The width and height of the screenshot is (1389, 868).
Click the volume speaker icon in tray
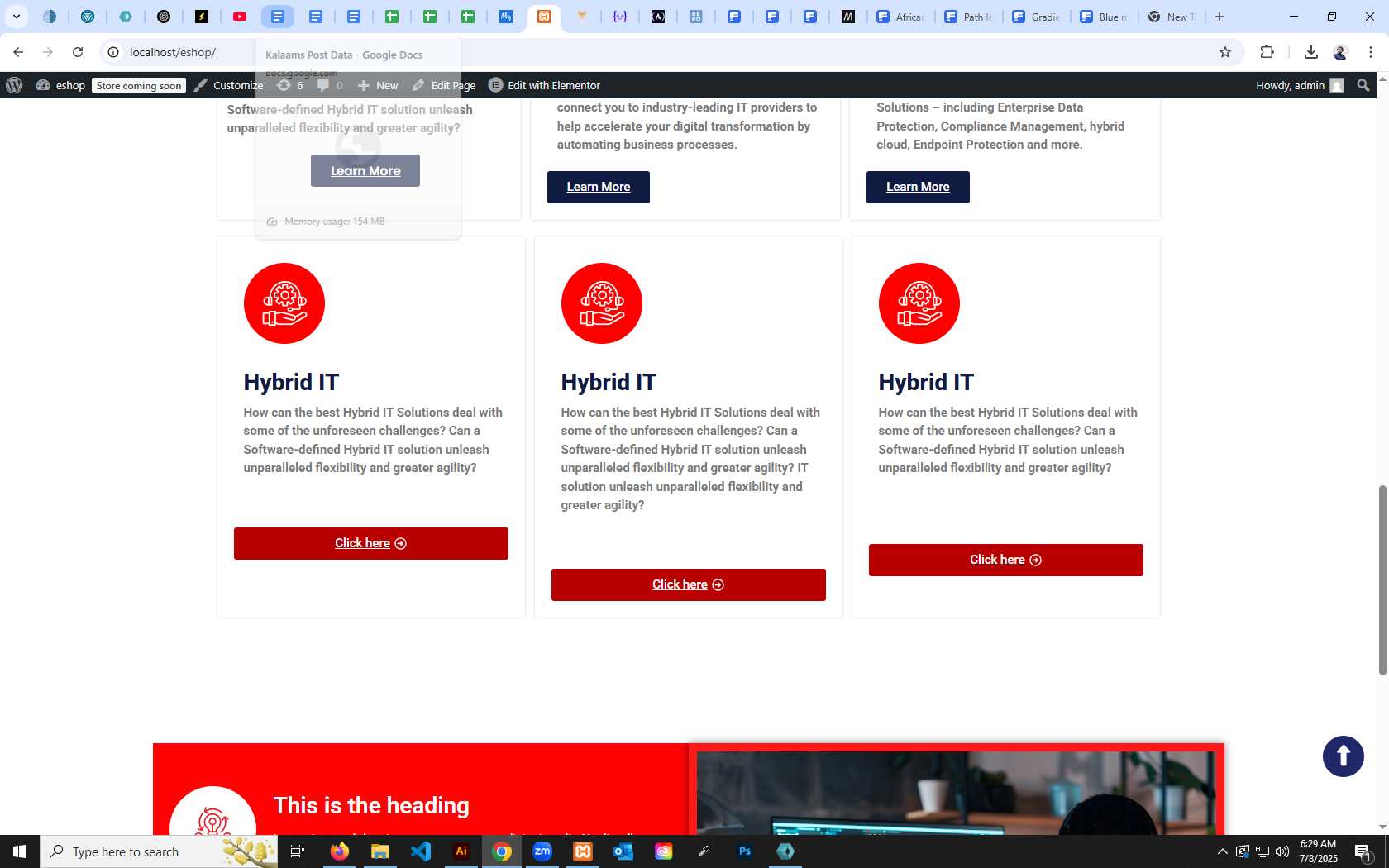[1282, 851]
